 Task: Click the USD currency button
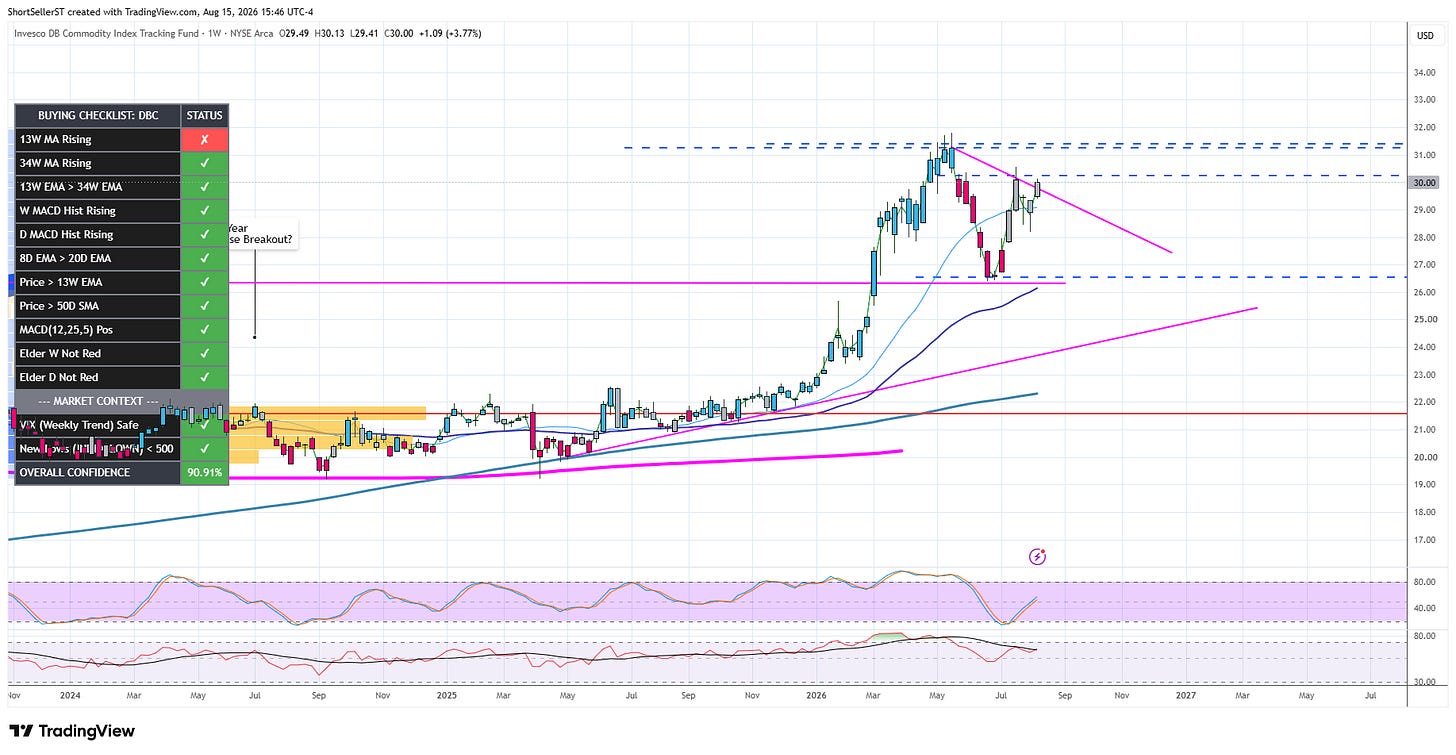pyautogui.click(x=1425, y=36)
